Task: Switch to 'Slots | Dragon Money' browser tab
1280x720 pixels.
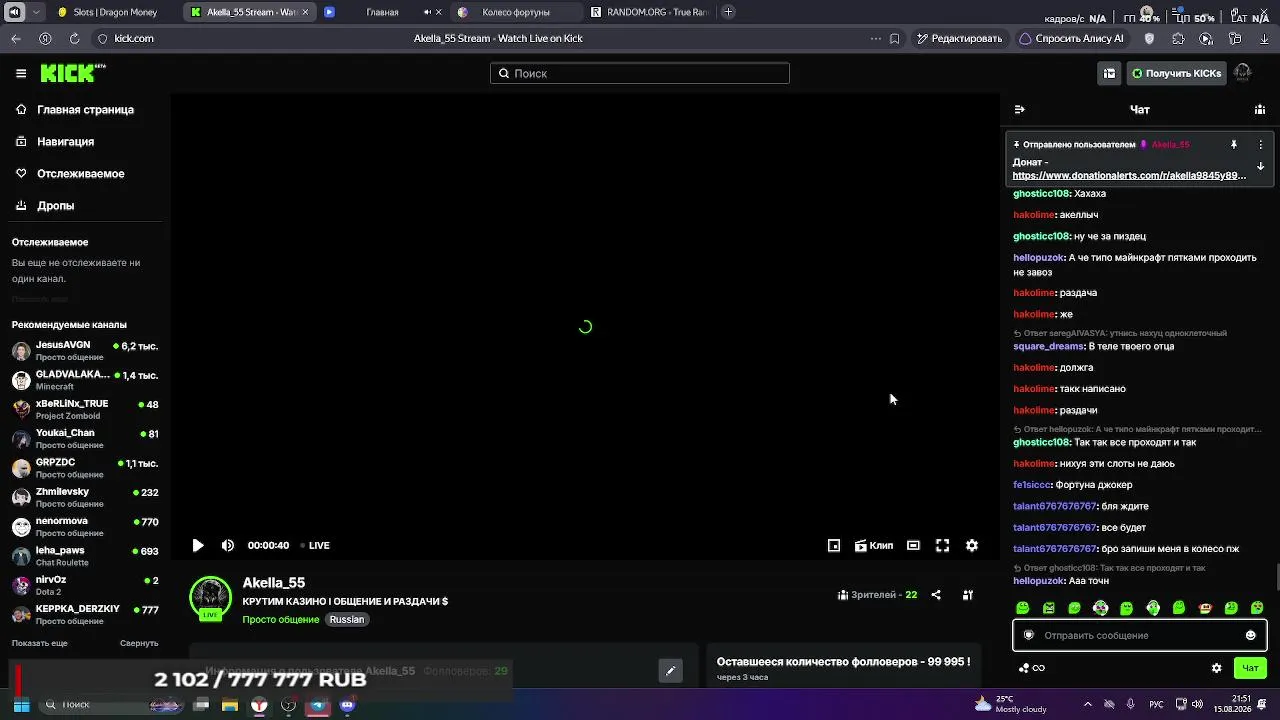Action: point(110,12)
